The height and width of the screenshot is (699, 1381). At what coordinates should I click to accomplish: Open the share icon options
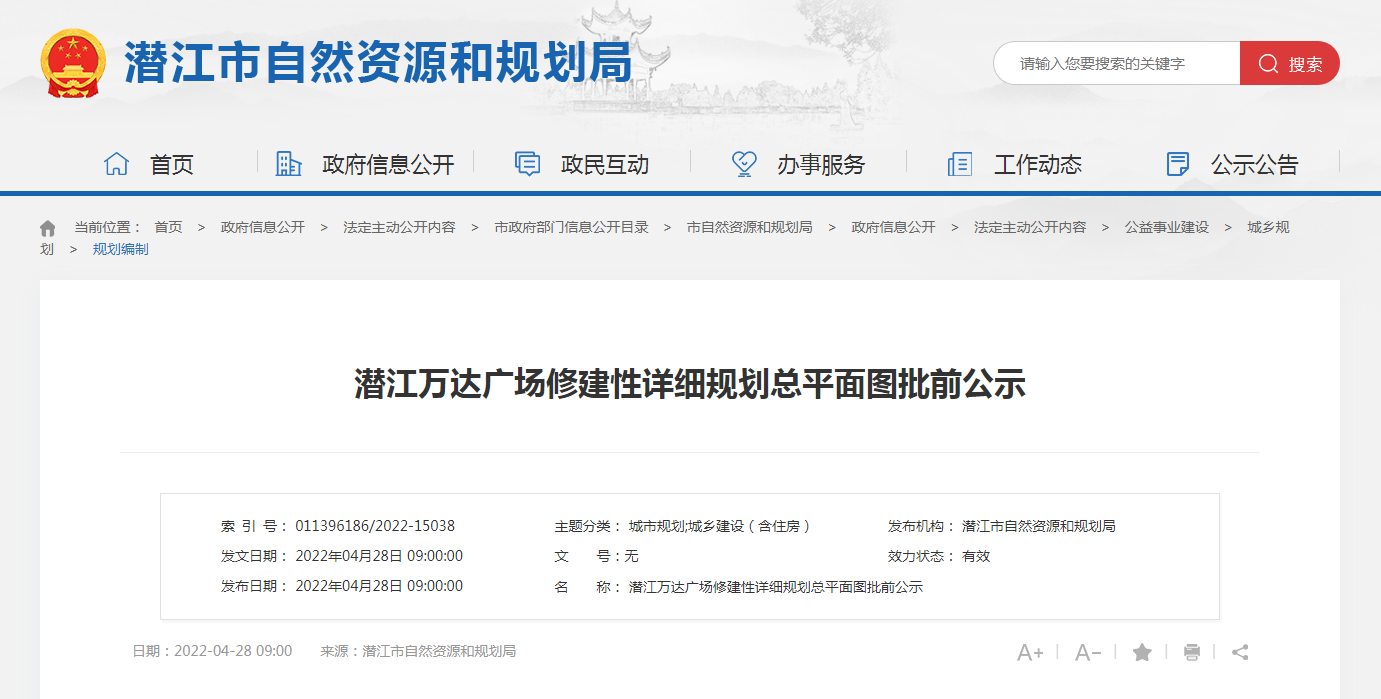[1240, 653]
